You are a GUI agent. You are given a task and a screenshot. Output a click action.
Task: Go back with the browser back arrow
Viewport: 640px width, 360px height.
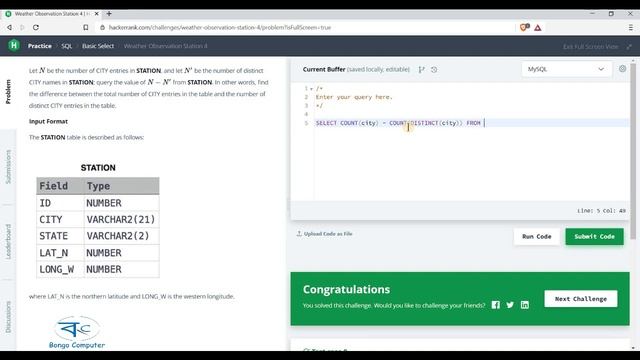9,27
